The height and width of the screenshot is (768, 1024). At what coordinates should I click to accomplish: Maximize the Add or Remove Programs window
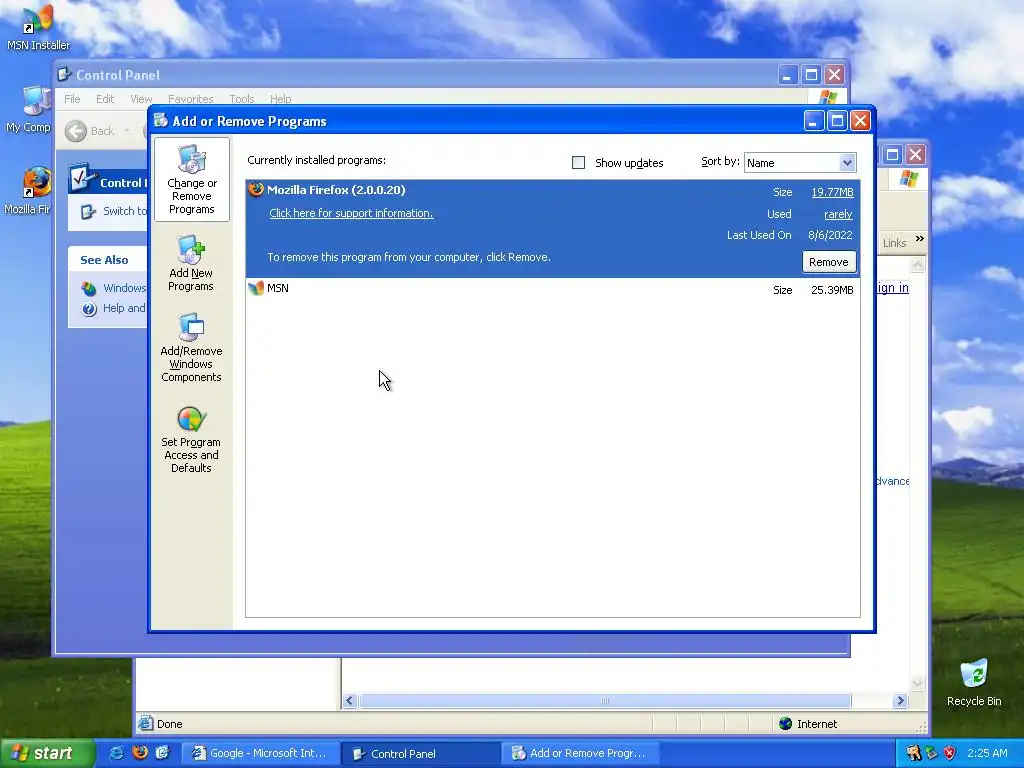(x=837, y=121)
